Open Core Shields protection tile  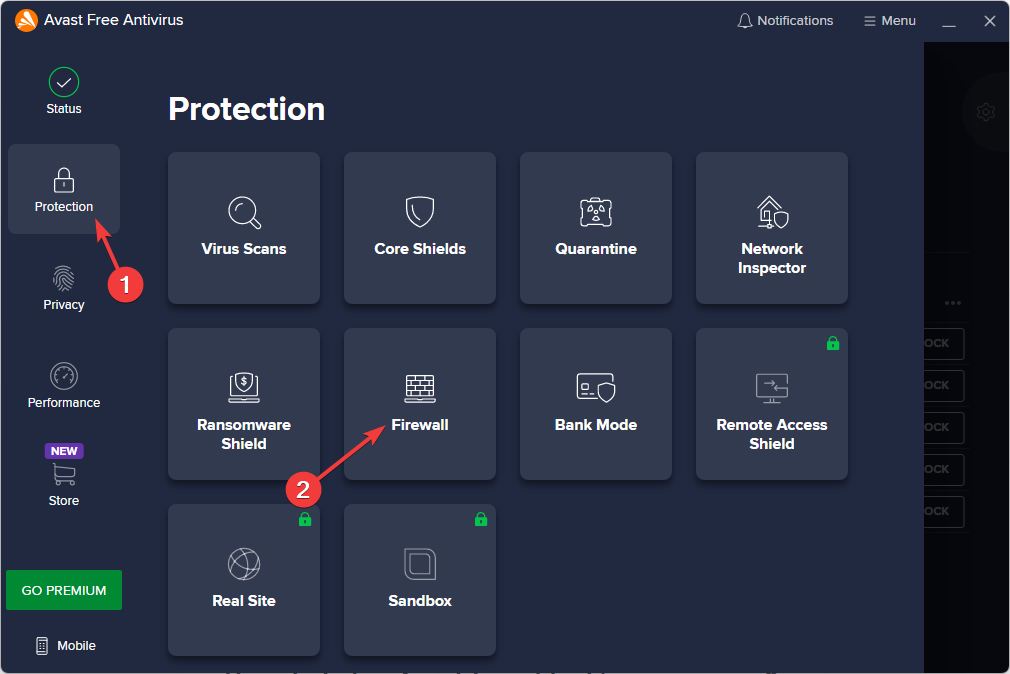tap(420, 228)
